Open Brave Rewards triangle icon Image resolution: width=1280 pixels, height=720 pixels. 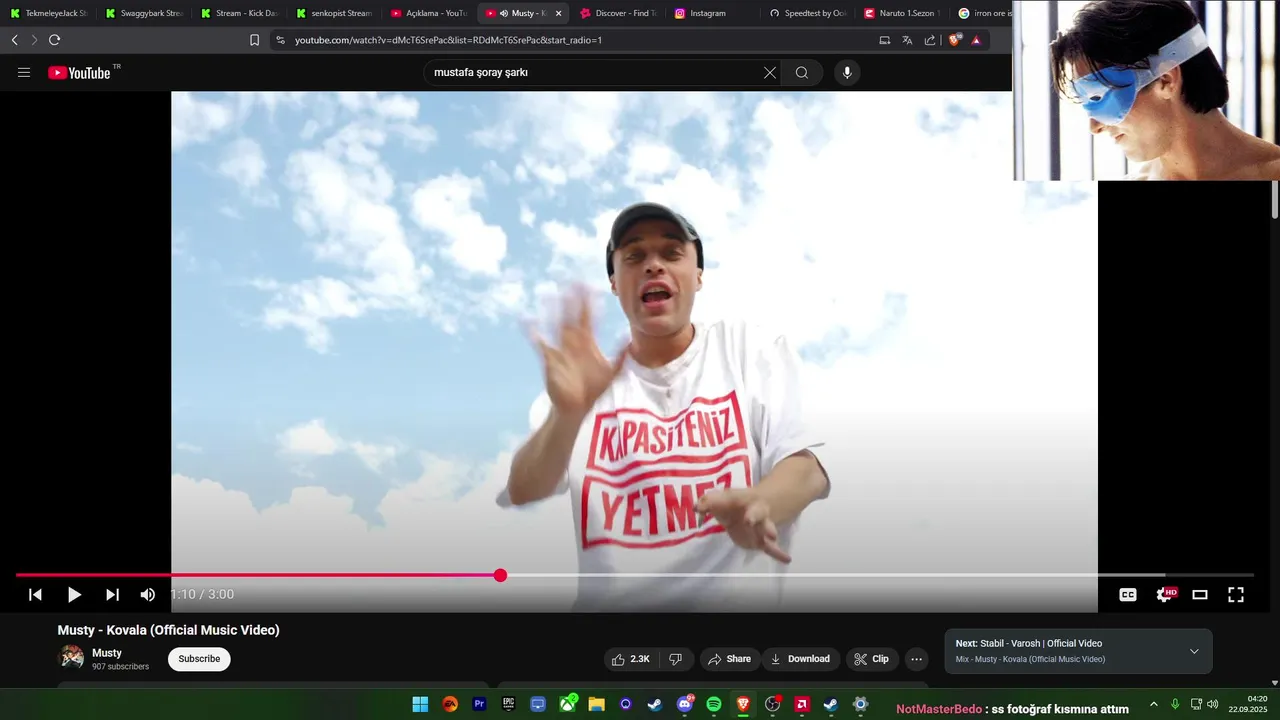pyautogui.click(x=976, y=40)
